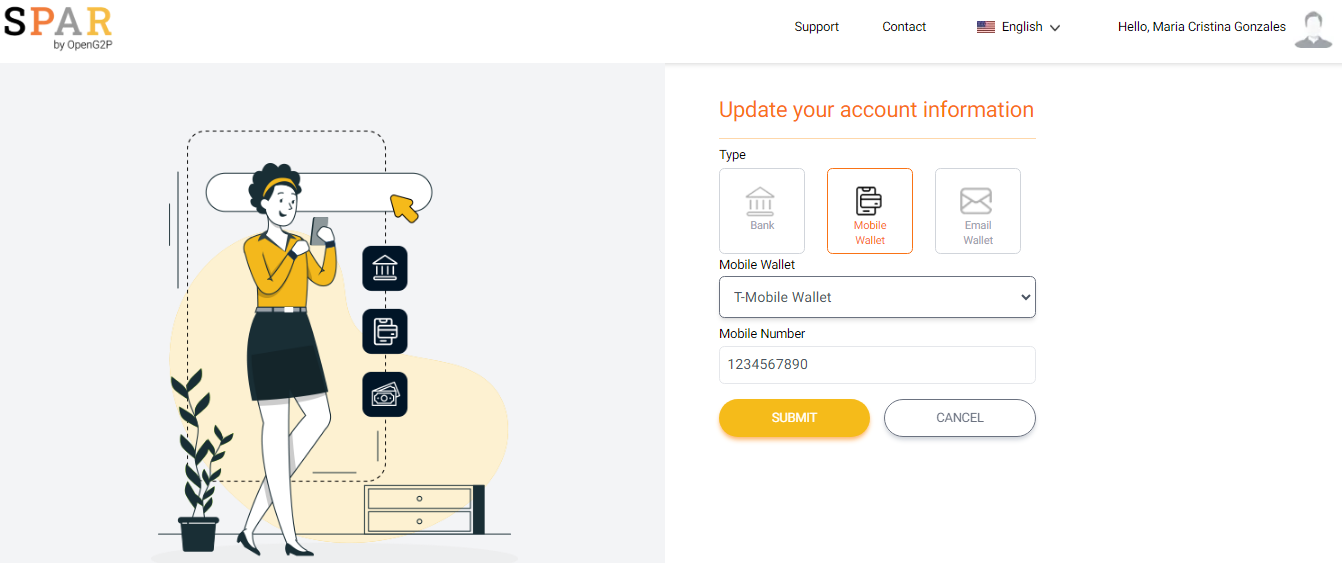The height and width of the screenshot is (563, 1342).
Task: Open the Contact page
Action: click(904, 27)
